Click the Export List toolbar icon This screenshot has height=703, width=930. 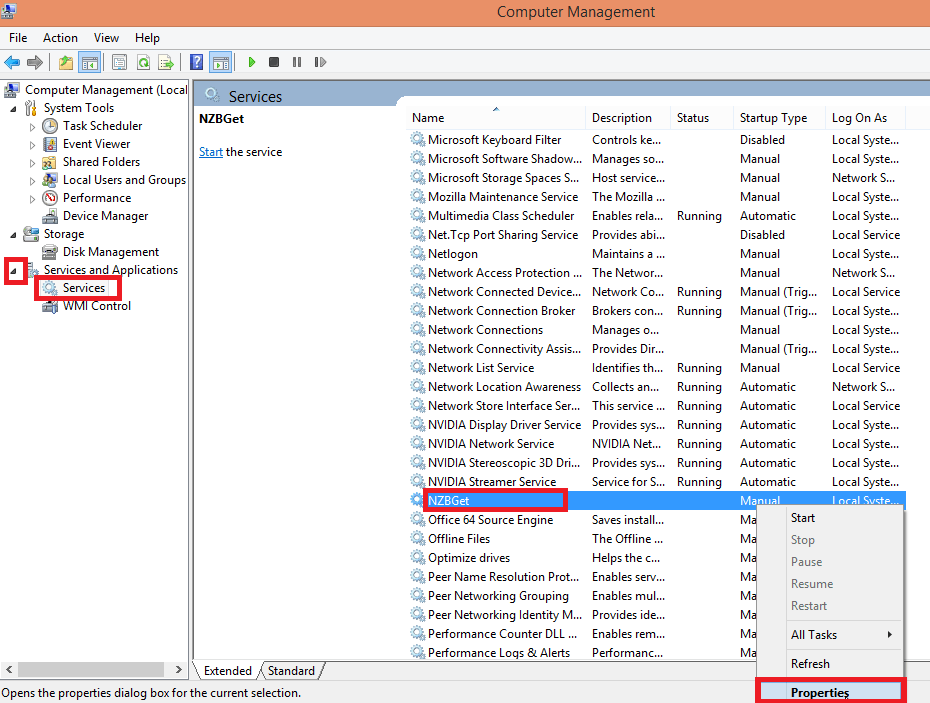(x=166, y=62)
